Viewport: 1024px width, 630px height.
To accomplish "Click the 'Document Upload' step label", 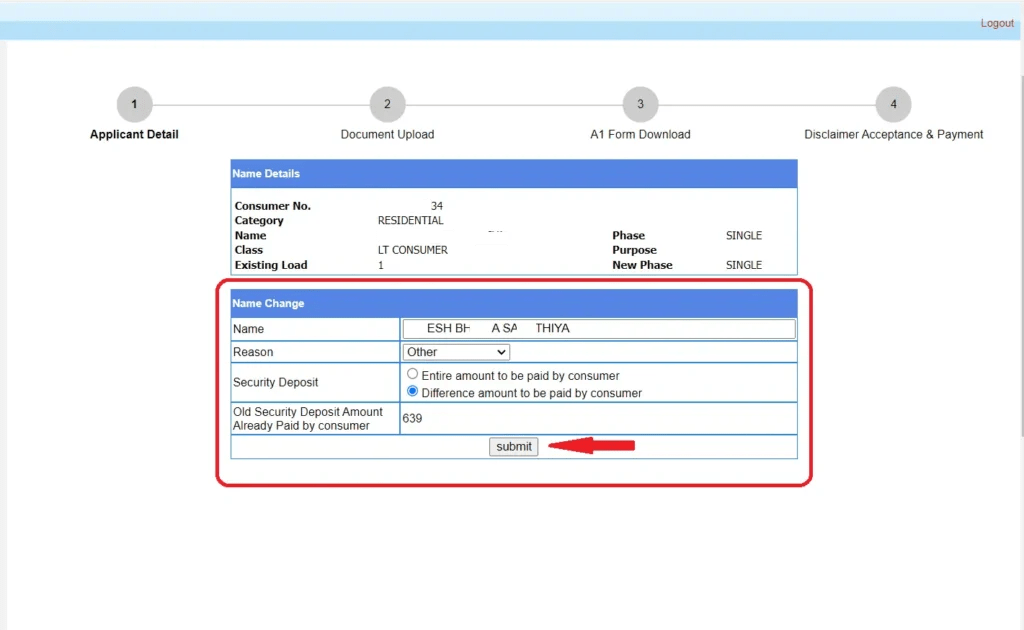I will [x=387, y=134].
